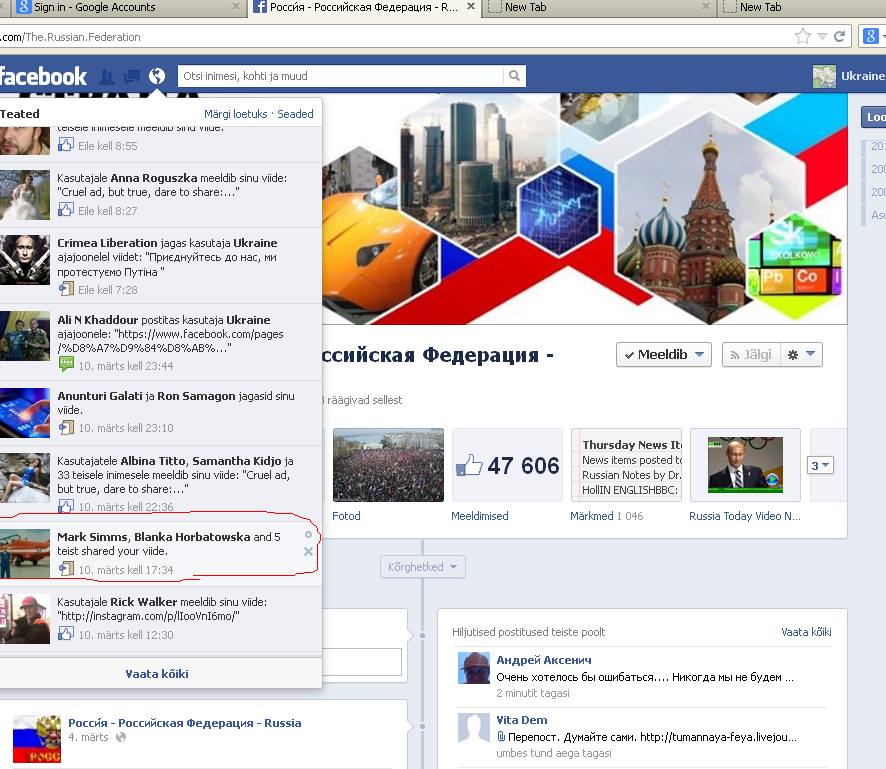Open the 47 606 likes box
The height and width of the screenshot is (769, 886).
tap(507, 465)
